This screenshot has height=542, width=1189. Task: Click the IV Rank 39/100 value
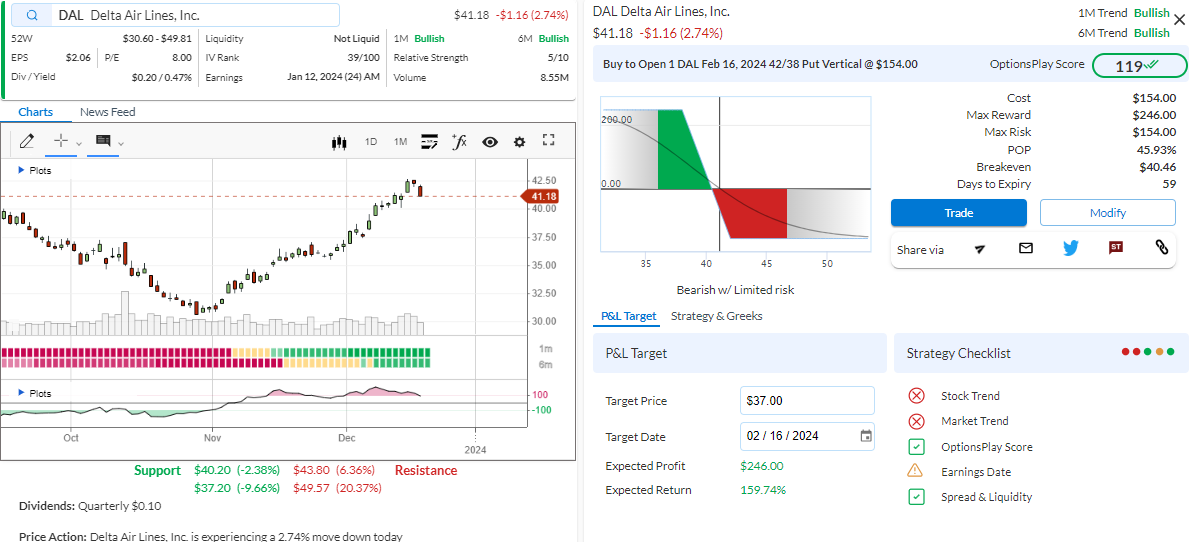point(363,58)
